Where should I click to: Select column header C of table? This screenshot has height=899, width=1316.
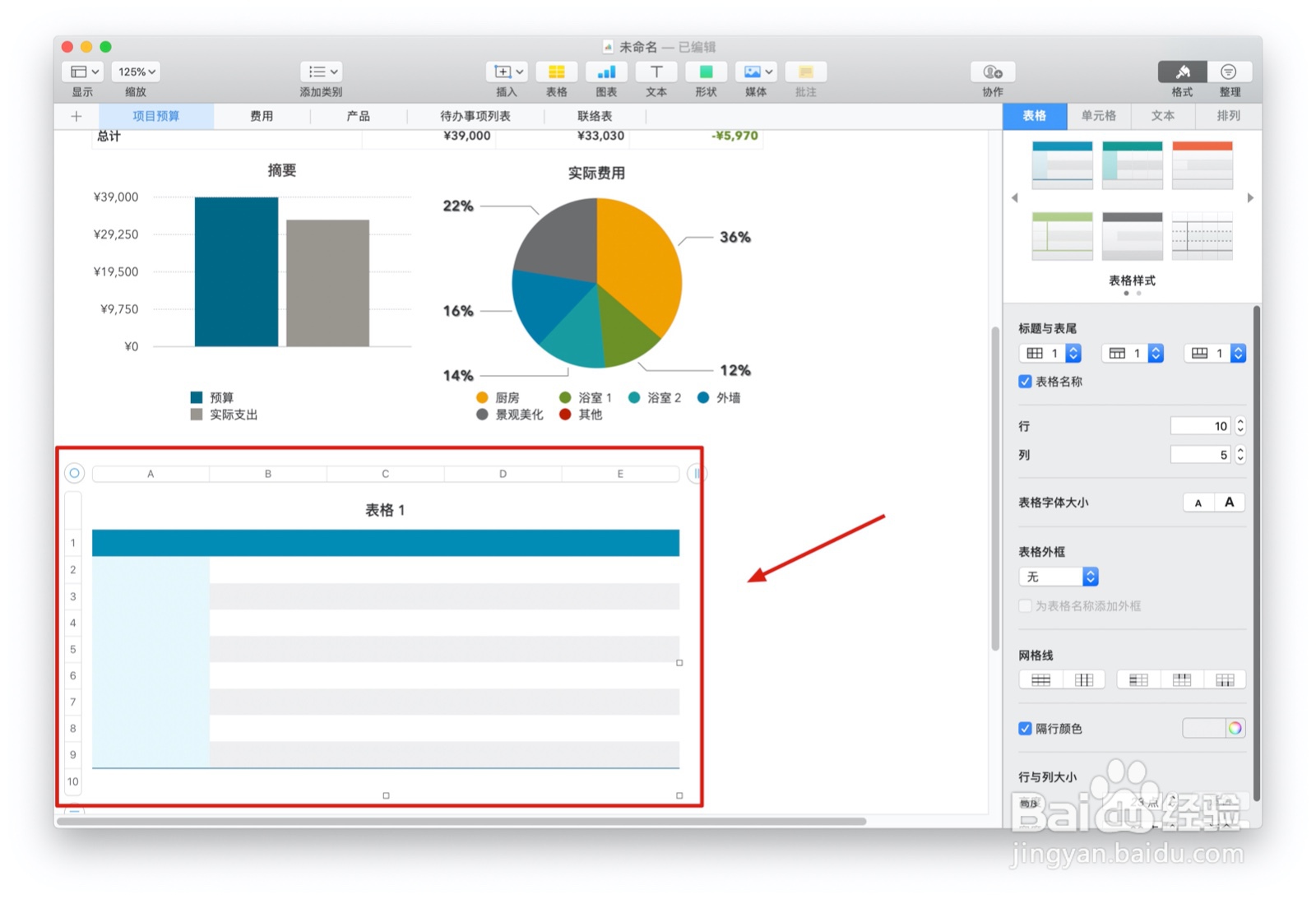point(385,474)
